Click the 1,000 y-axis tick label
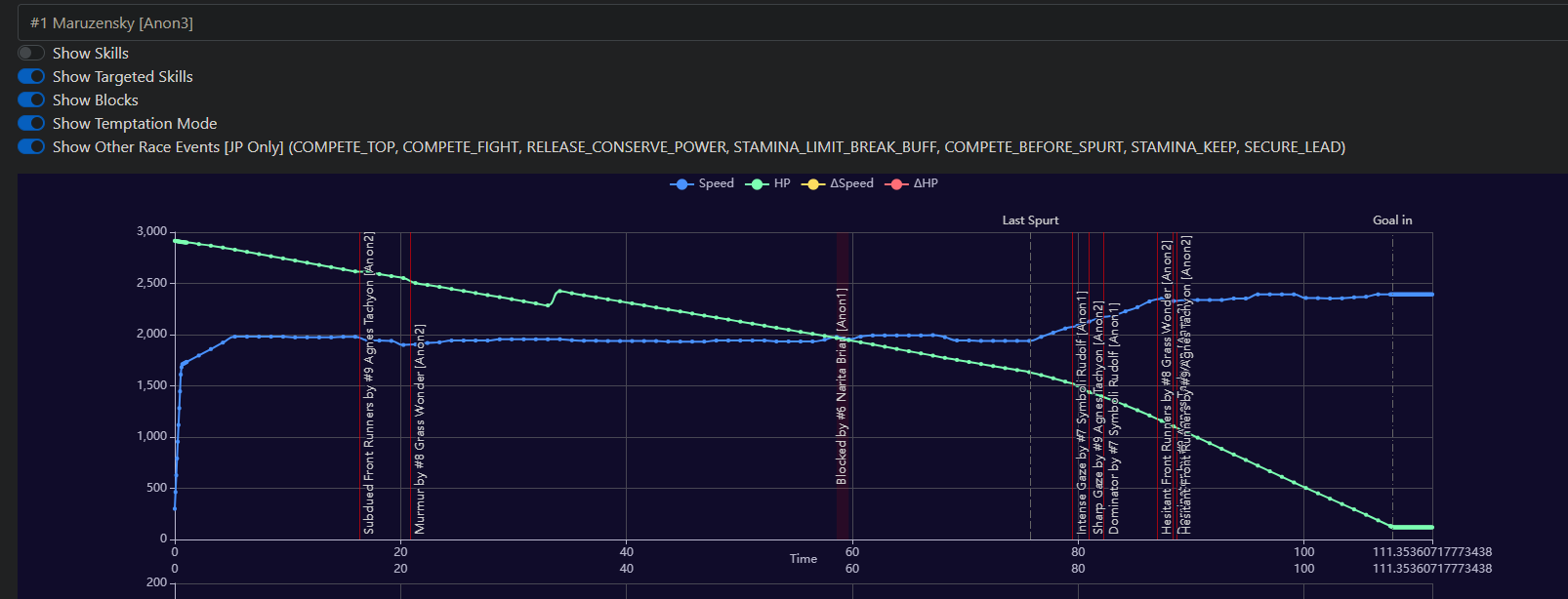1568x599 pixels. tap(151, 436)
